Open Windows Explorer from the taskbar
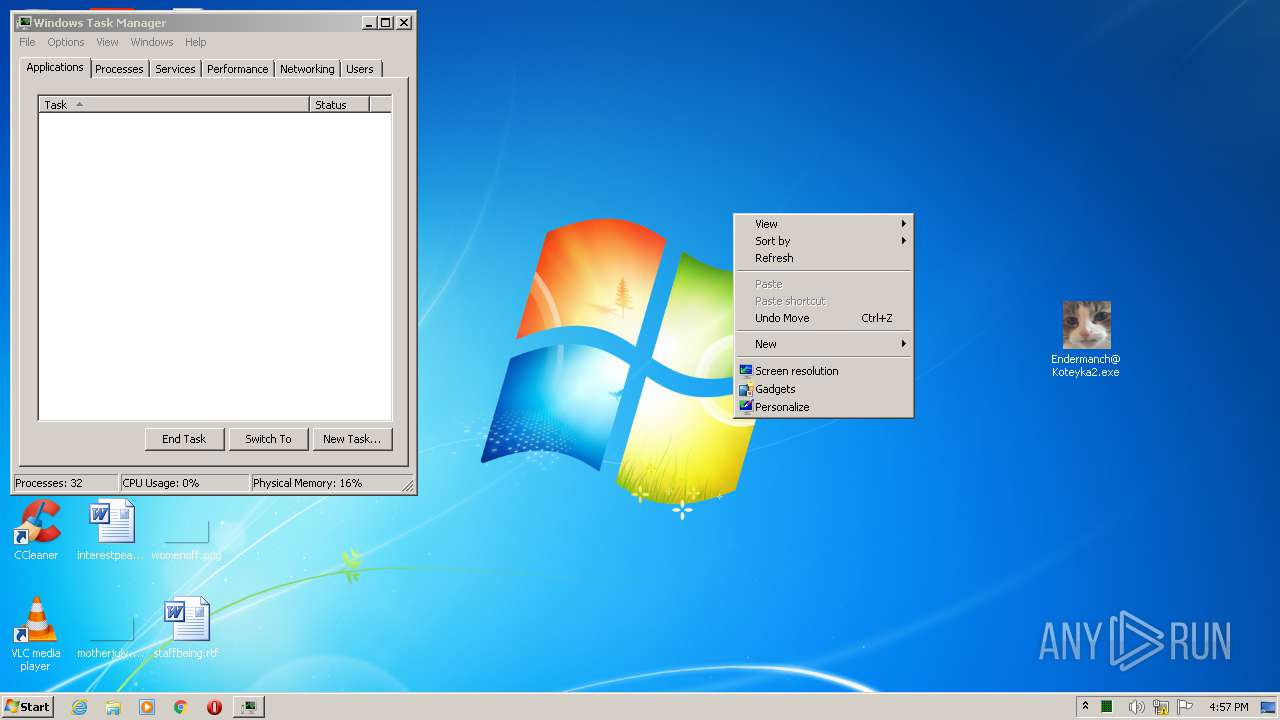This screenshot has width=1280, height=720. [x=113, y=707]
